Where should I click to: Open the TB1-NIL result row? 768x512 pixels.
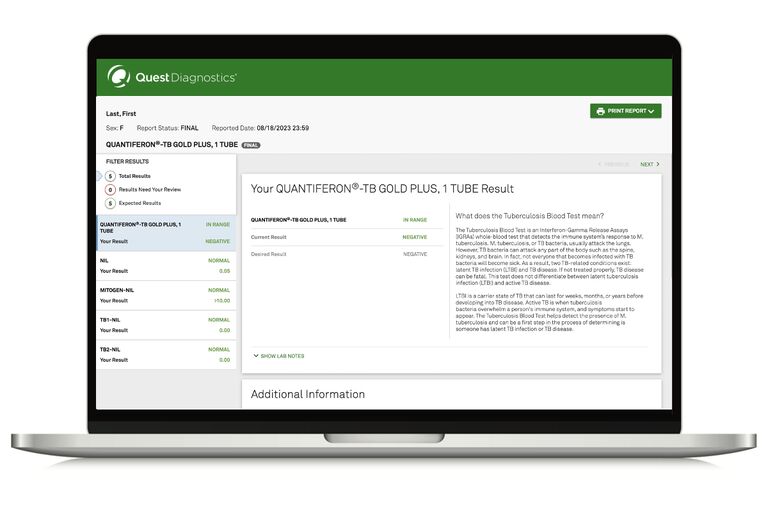pos(165,325)
